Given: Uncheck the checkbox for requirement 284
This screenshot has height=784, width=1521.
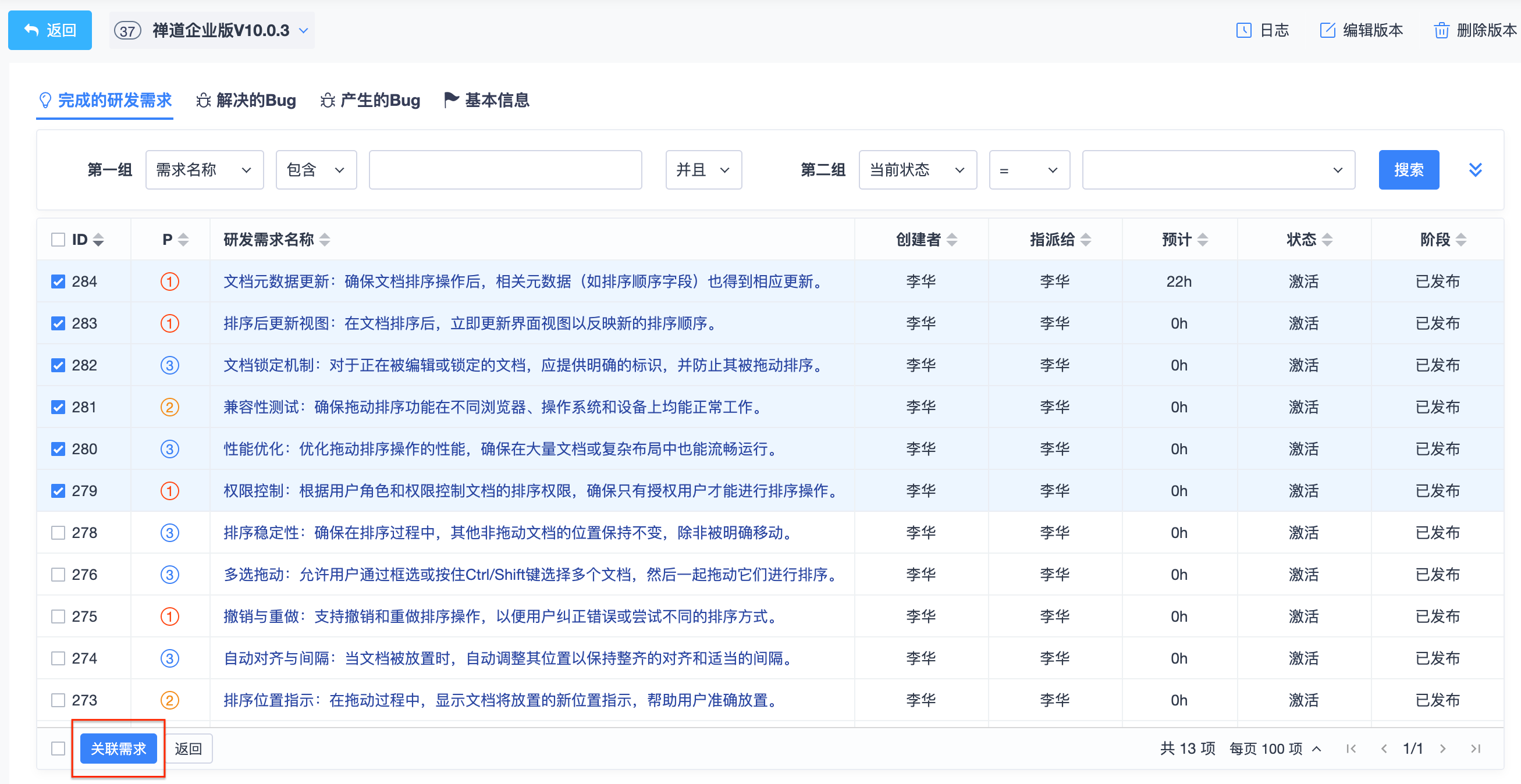Looking at the screenshot, I should coord(58,281).
